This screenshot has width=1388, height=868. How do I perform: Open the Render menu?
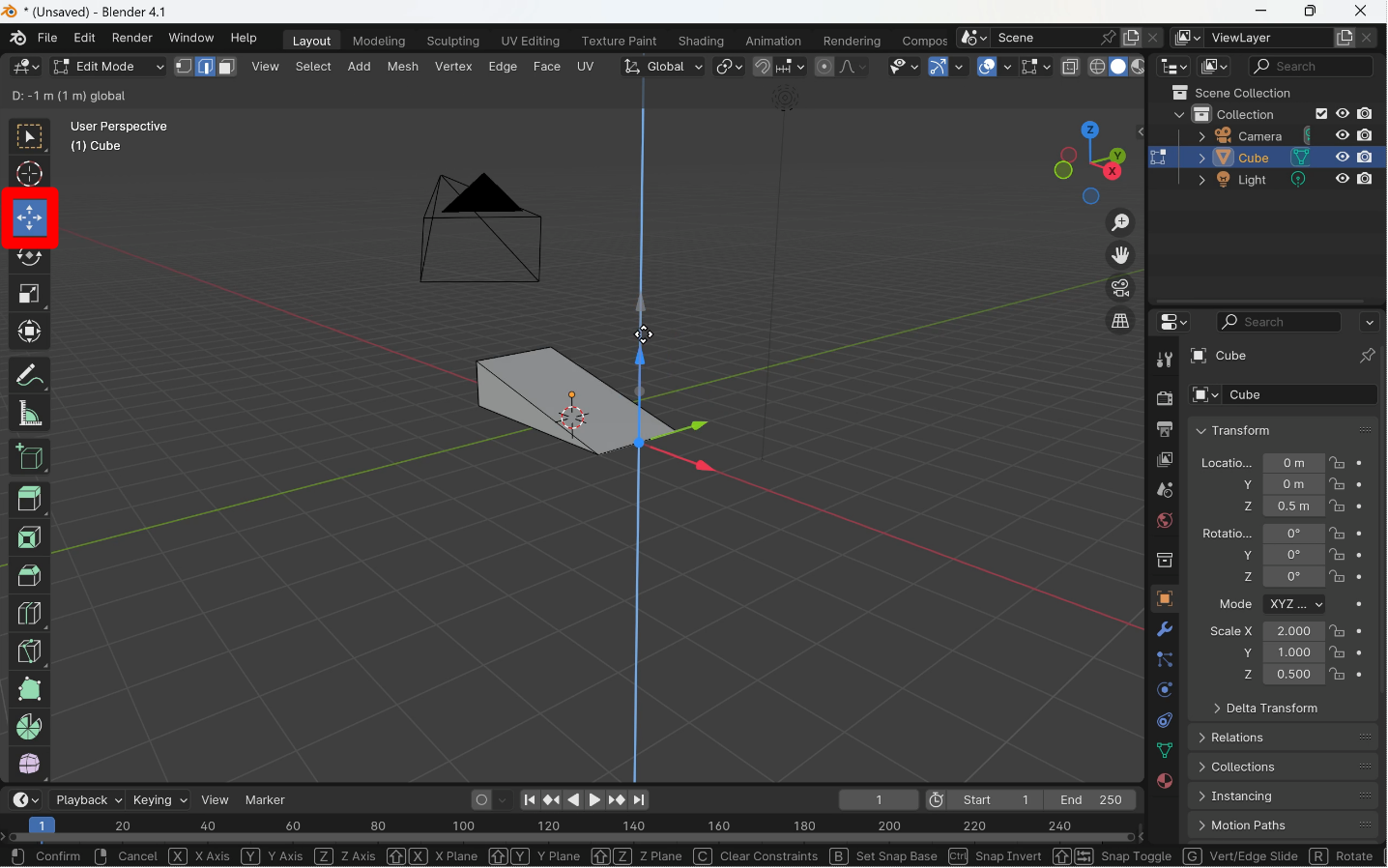132,38
